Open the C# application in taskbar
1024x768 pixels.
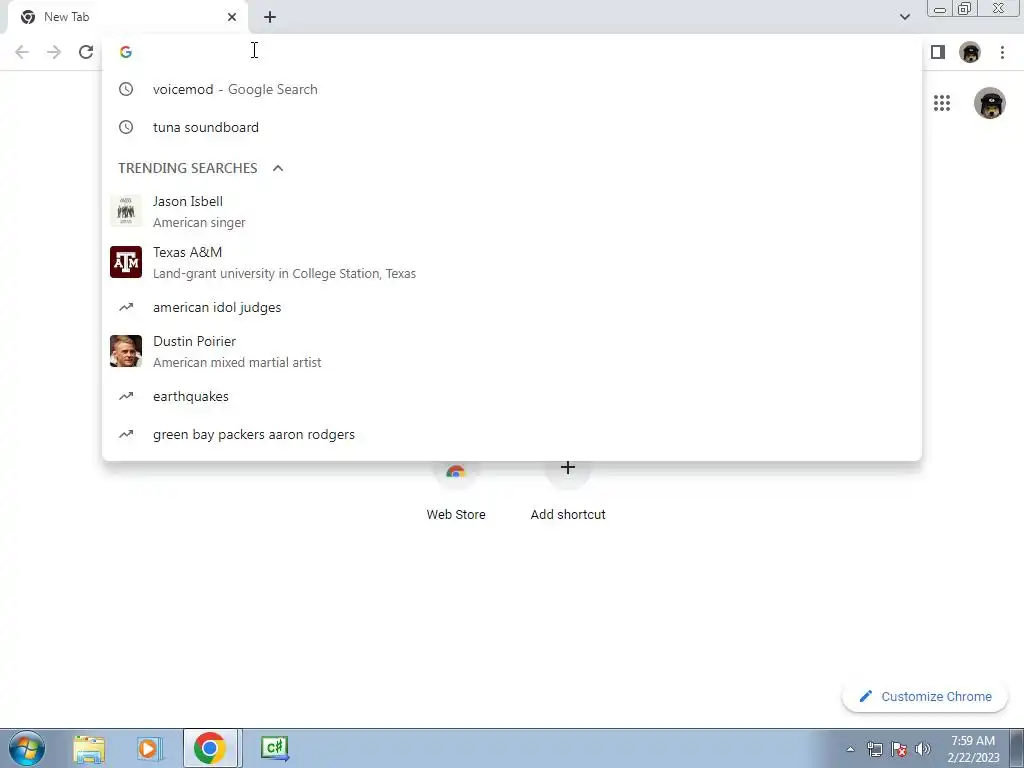click(274, 748)
